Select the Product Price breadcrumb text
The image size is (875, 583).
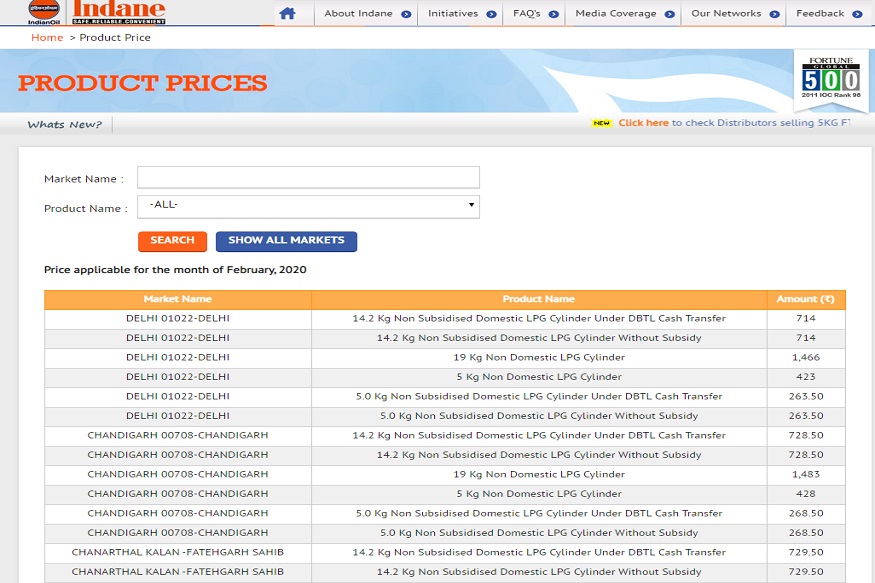point(115,37)
